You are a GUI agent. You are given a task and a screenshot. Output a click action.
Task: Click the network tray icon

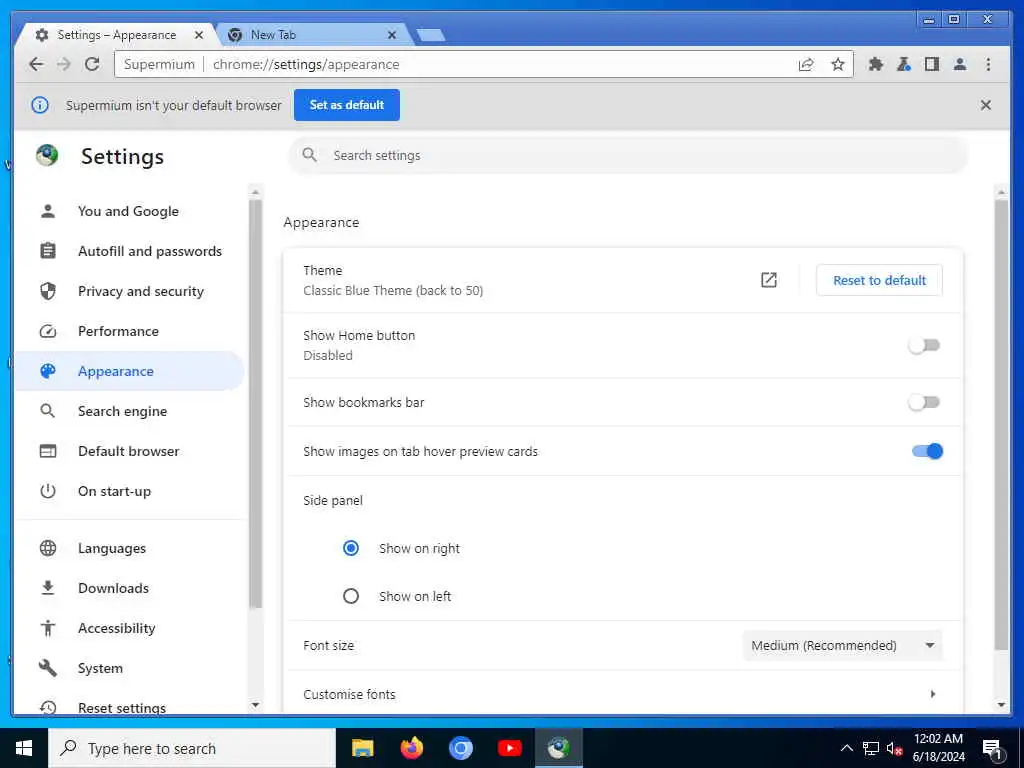pyautogui.click(x=871, y=749)
